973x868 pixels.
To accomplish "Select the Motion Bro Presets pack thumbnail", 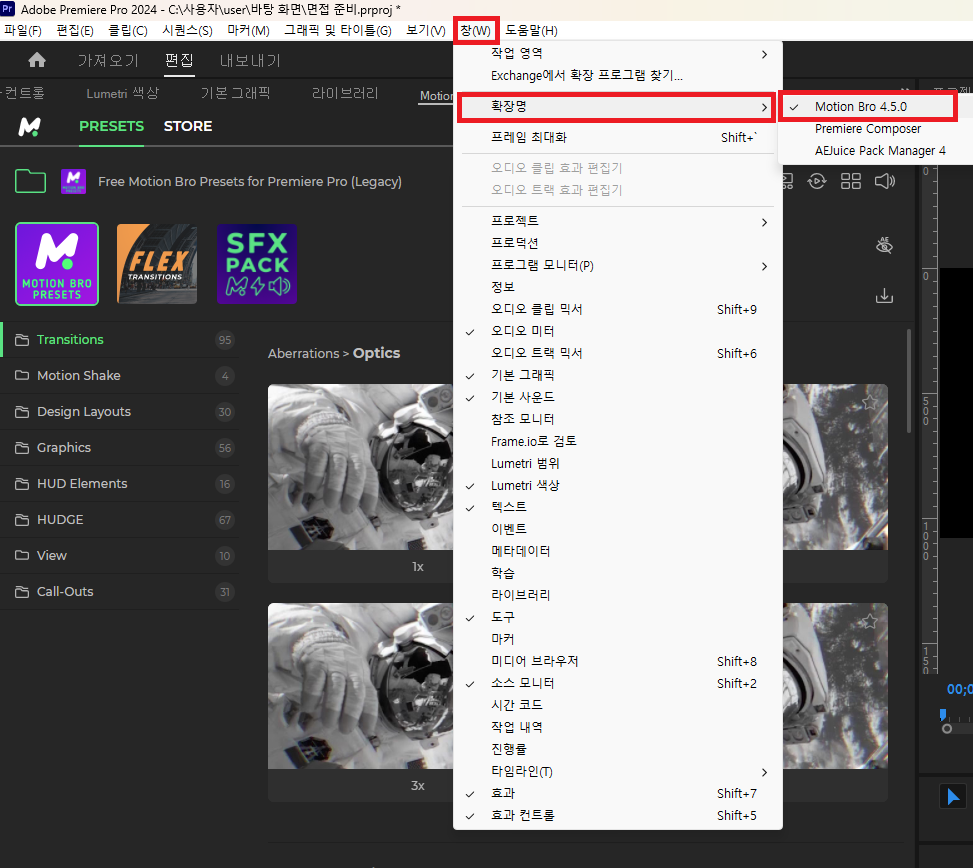I will 57,264.
